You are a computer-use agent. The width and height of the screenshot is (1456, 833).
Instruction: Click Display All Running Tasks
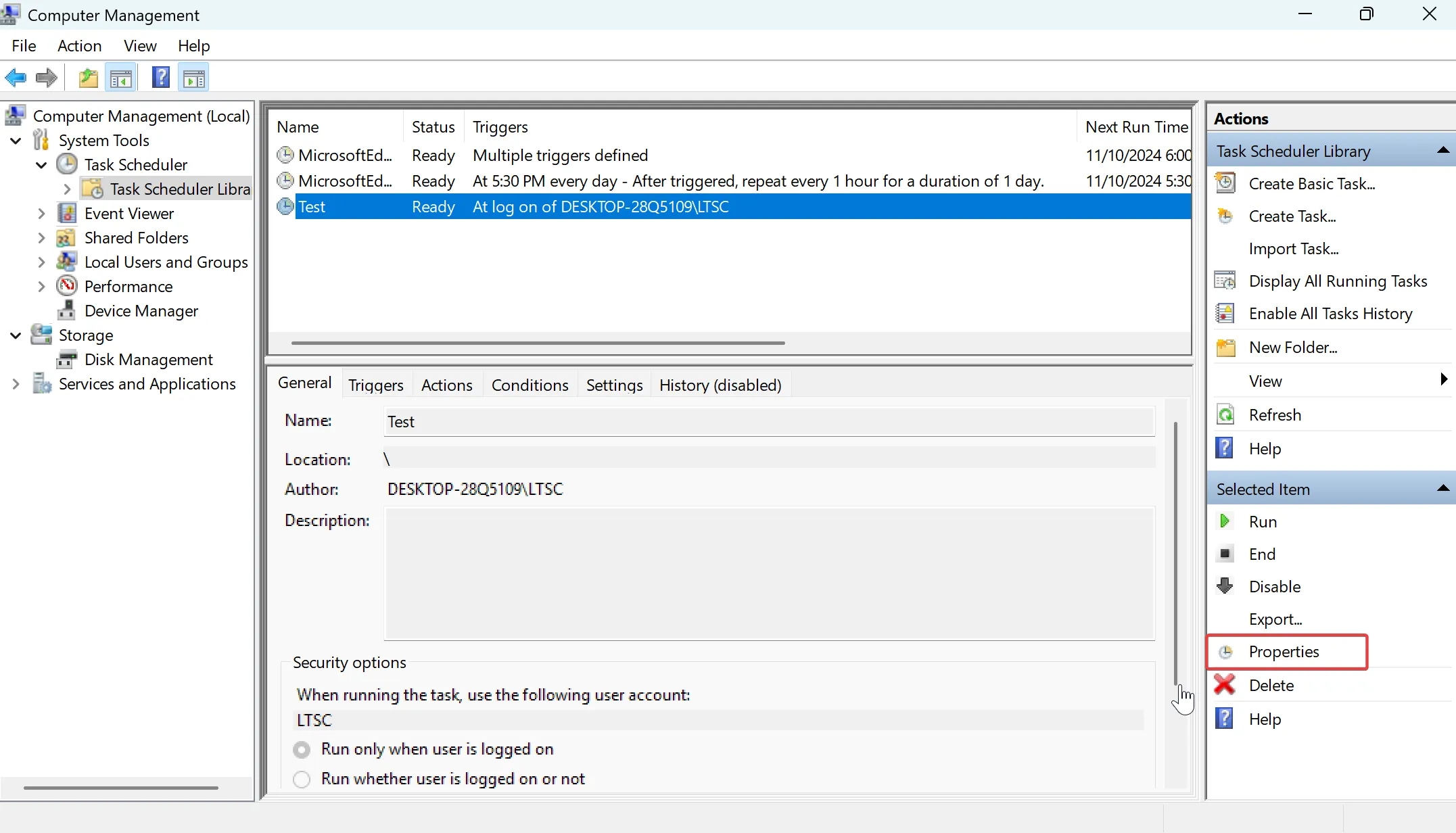point(1337,281)
